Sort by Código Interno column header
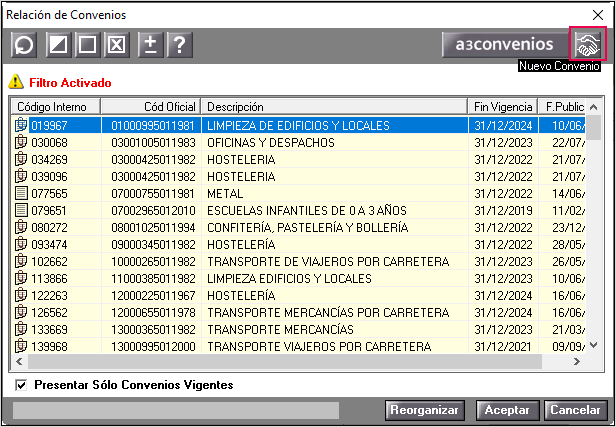 coord(56,106)
